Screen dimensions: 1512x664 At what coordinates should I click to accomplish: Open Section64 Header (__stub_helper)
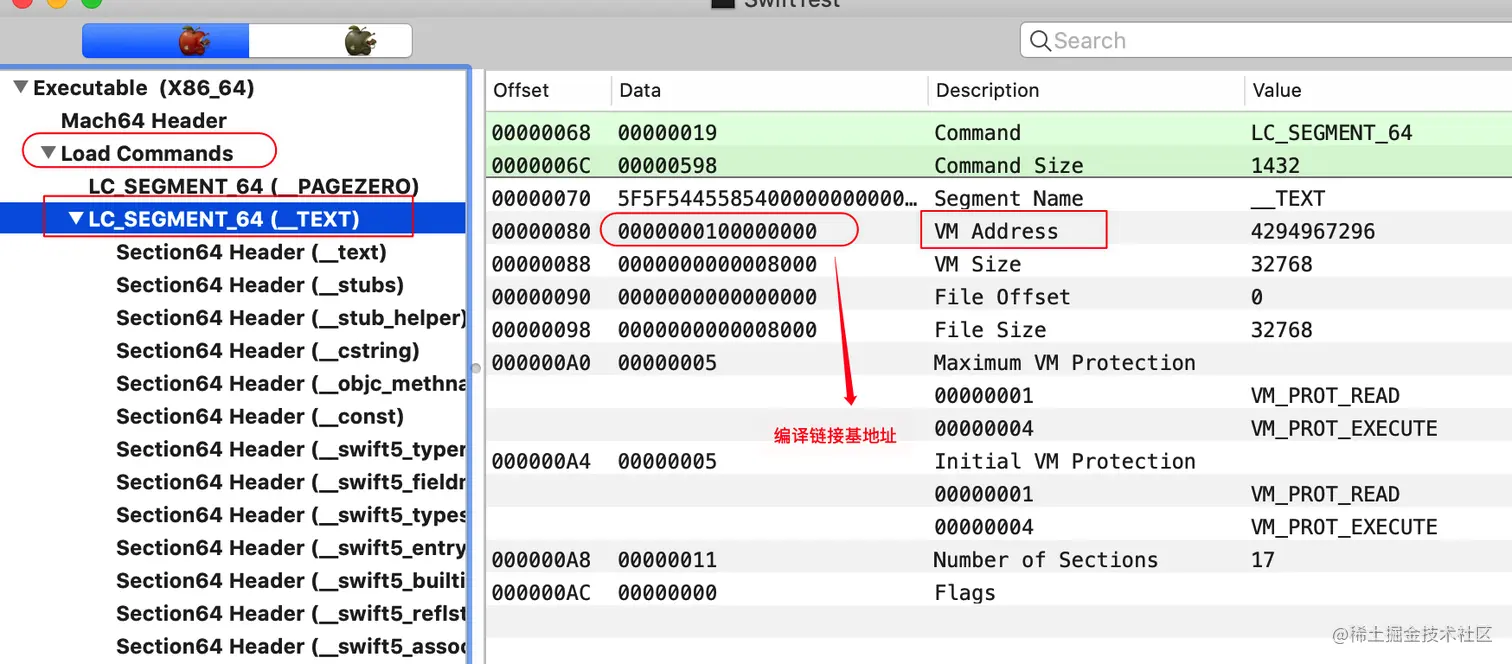[x=291, y=318]
